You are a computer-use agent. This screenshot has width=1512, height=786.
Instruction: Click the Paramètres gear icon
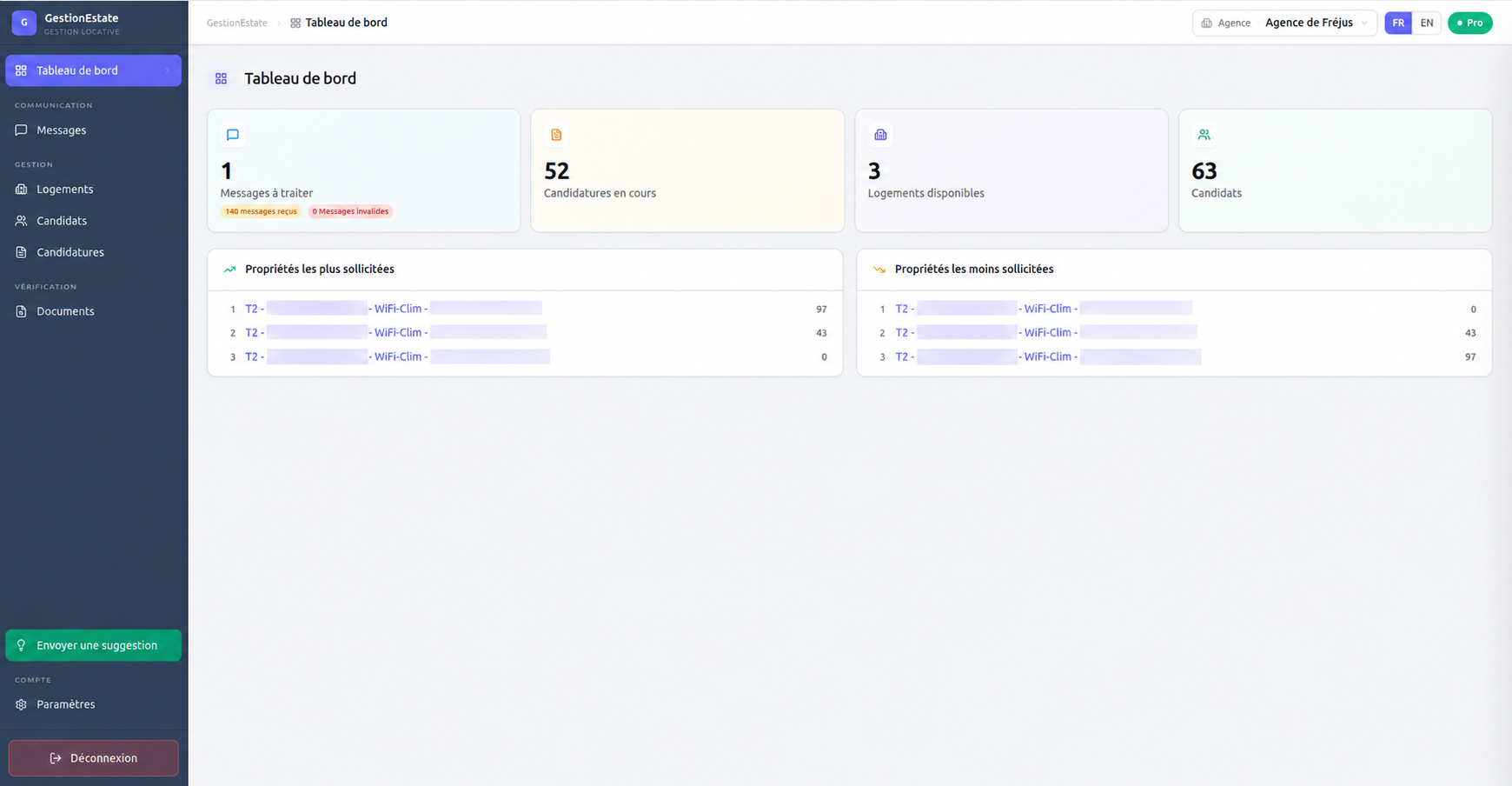(x=22, y=704)
